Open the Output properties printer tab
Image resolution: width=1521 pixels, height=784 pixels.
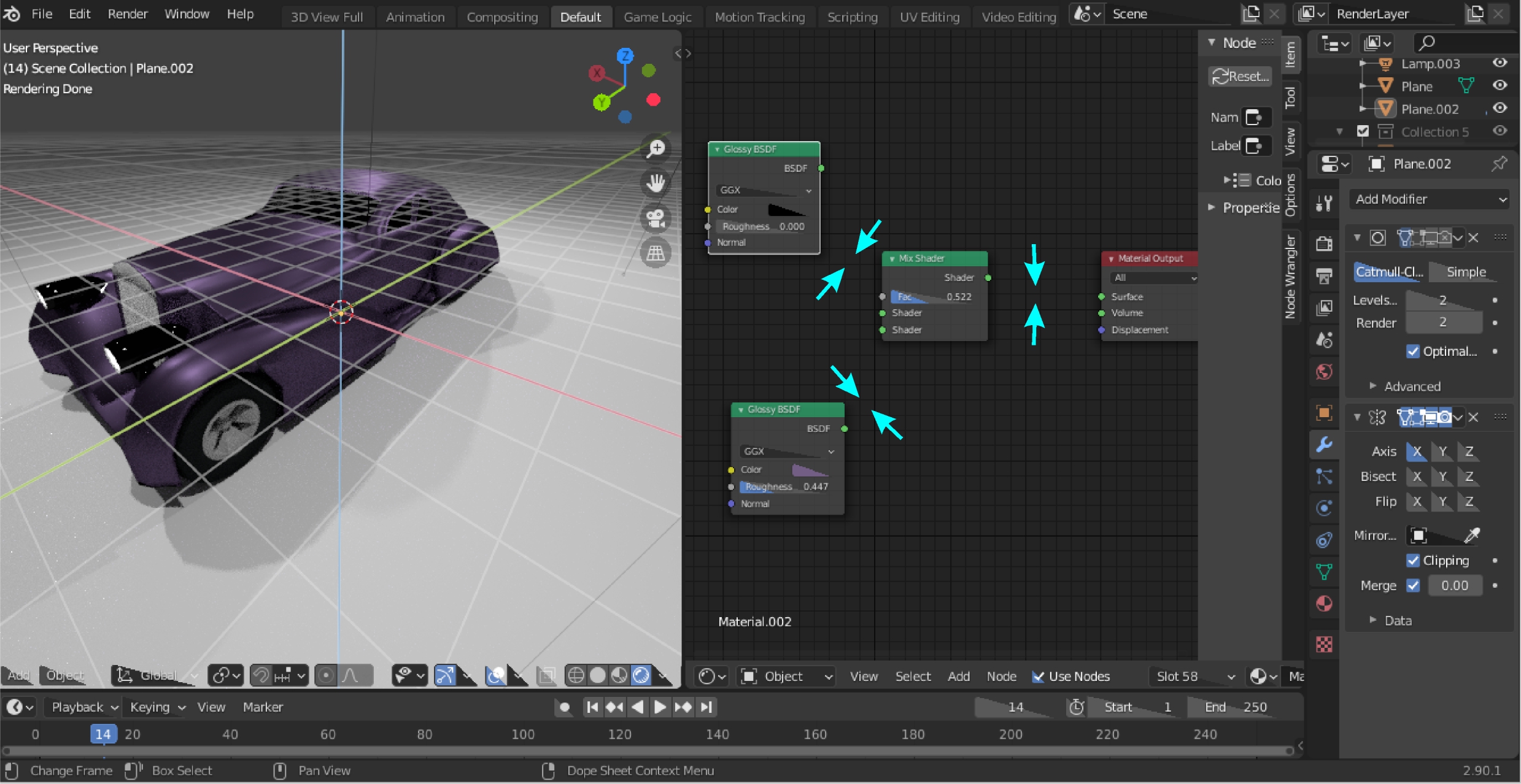tap(1324, 275)
